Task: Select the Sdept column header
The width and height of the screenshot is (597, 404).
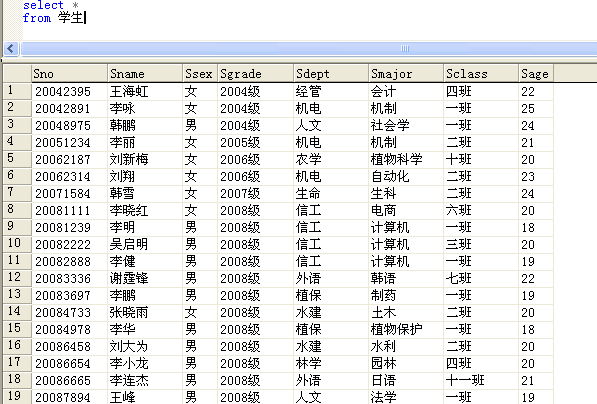Action: pos(331,73)
